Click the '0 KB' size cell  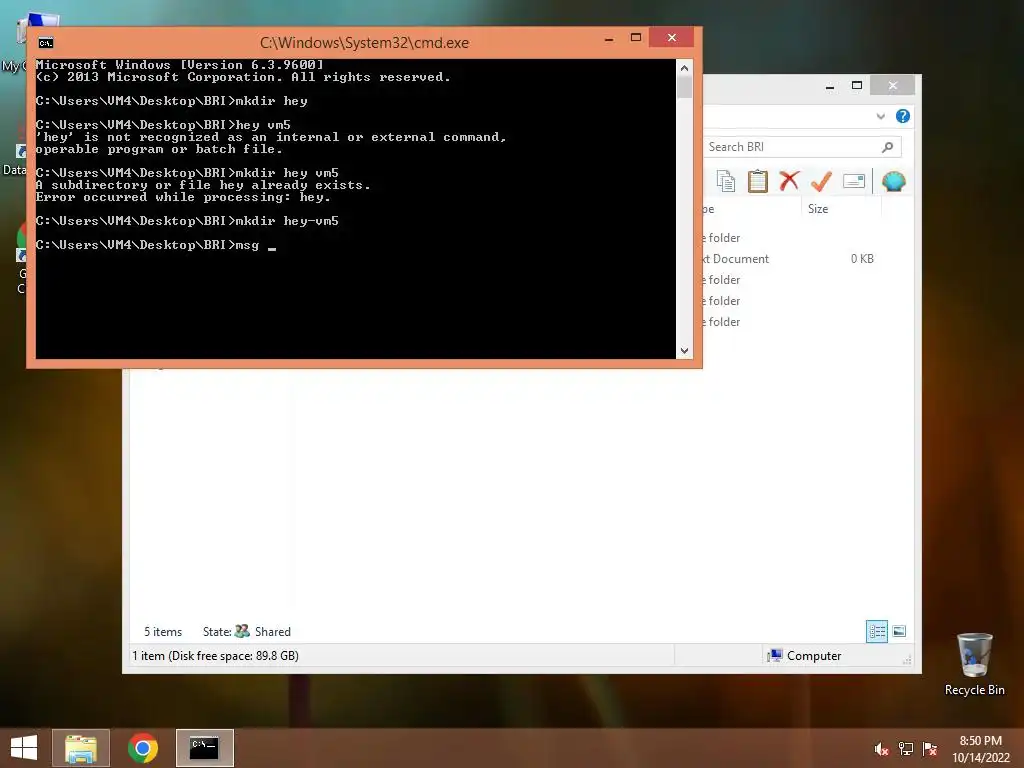[862, 259]
